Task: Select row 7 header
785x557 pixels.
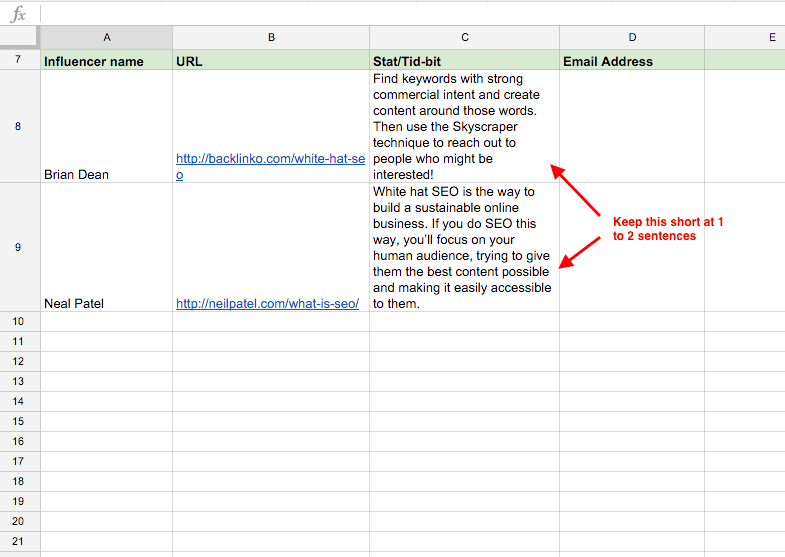Action: [19, 60]
